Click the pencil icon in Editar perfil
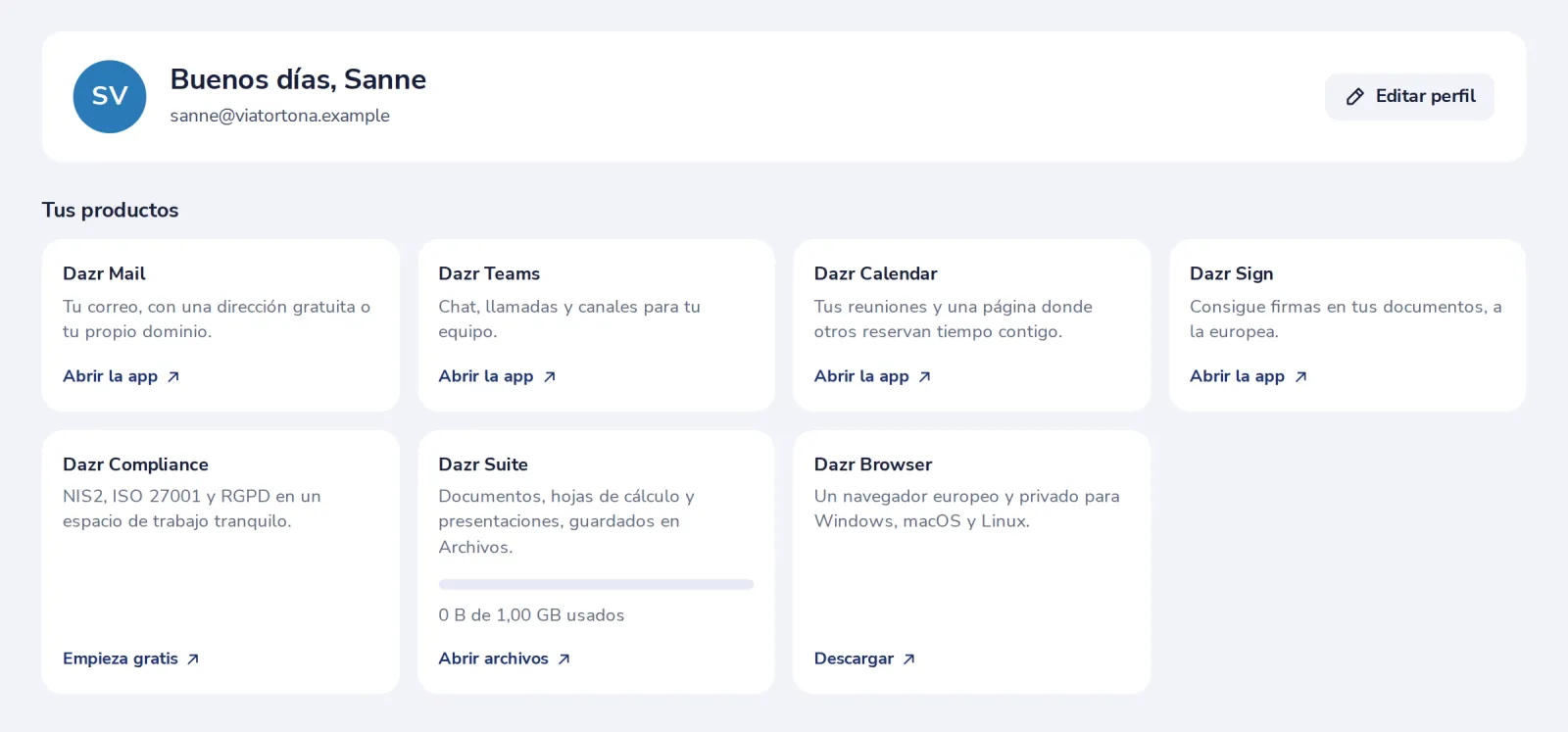Viewport: 1568px width, 732px height. [x=1355, y=96]
